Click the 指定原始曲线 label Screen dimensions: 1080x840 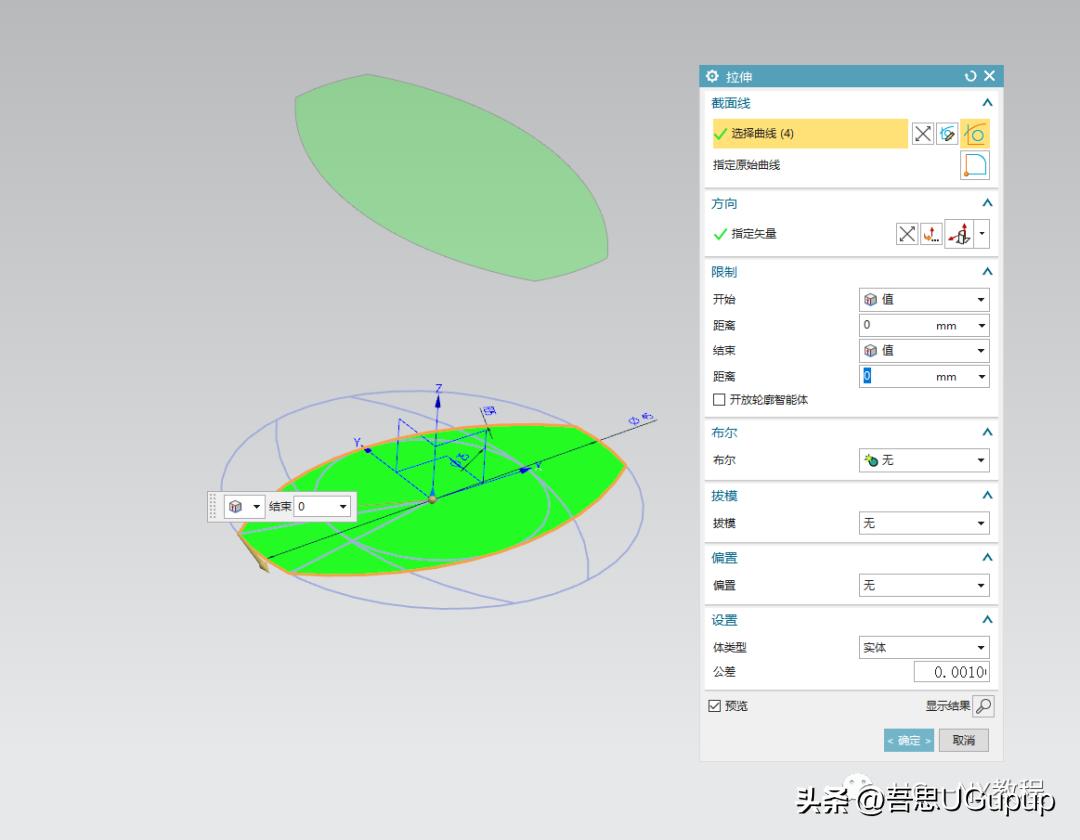click(x=747, y=165)
